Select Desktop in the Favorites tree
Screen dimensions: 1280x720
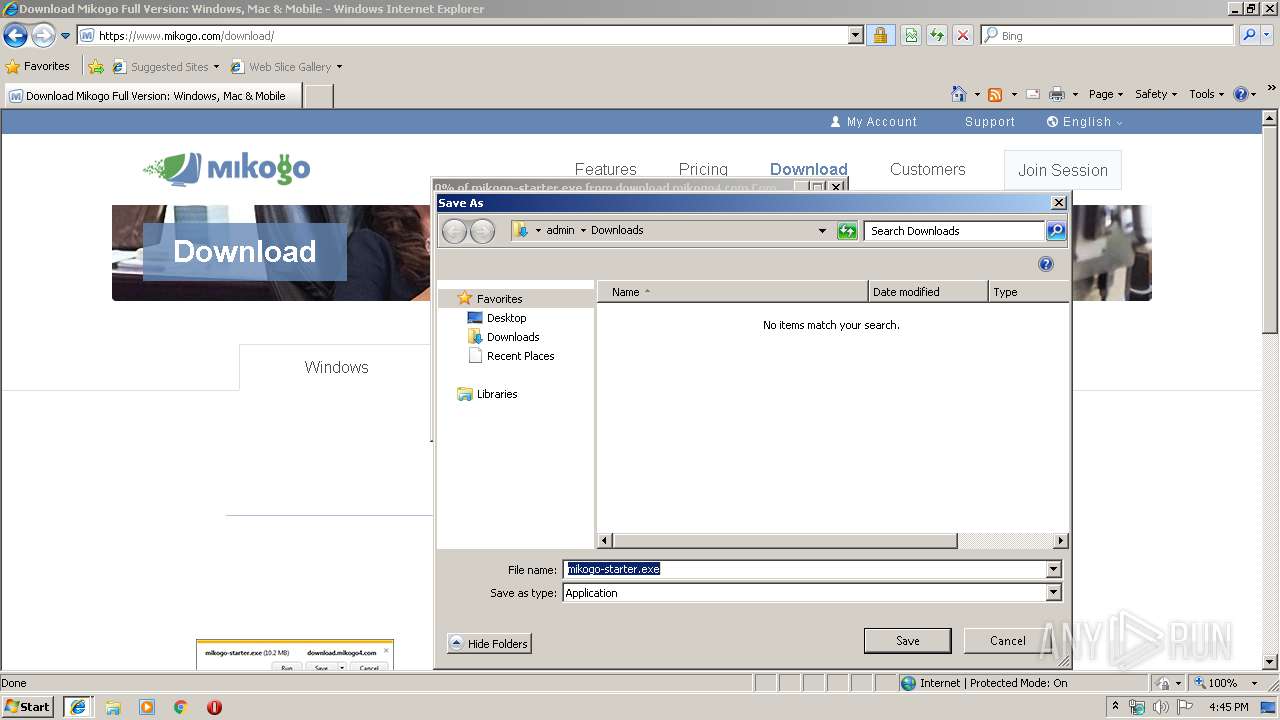pyautogui.click(x=497, y=318)
